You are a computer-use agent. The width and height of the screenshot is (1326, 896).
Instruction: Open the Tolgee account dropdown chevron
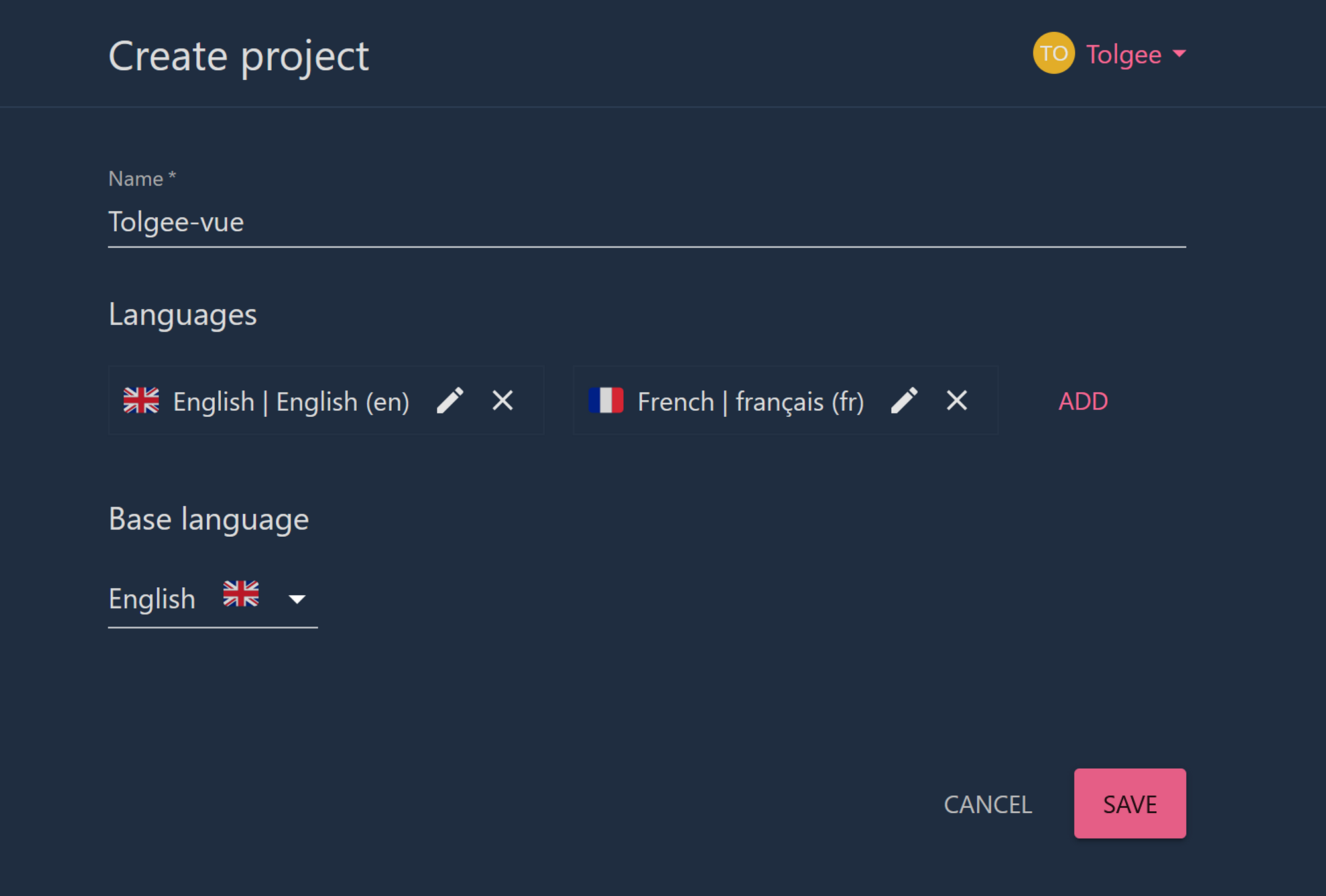pos(1180,56)
